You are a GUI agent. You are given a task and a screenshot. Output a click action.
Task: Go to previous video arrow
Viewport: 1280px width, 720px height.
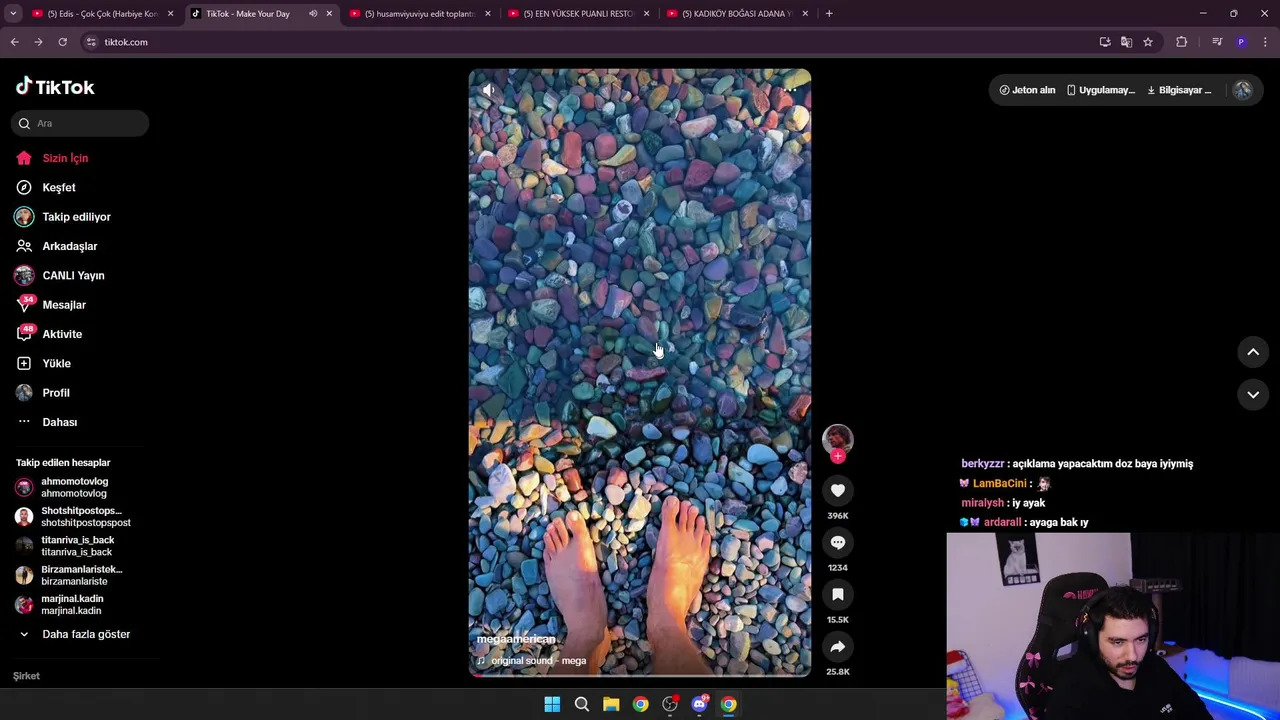tap(1253, 352)
